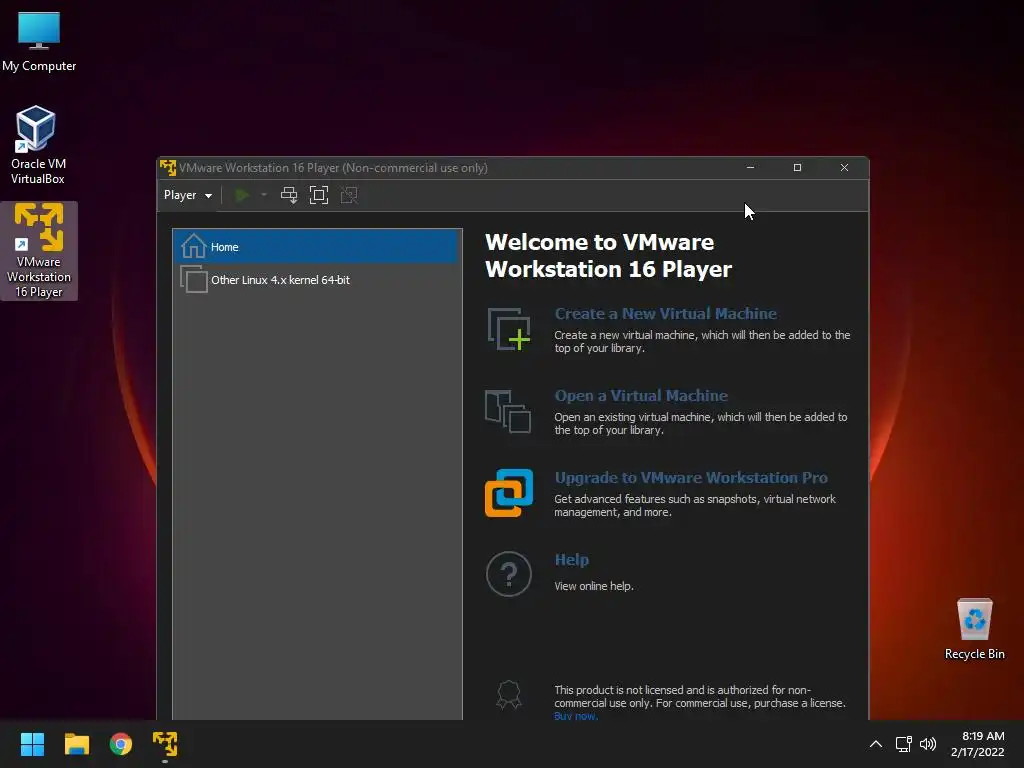This screenshot has width=1024, height=768.
Task: Show hidden system tray icons chevron
Action: 876,744
